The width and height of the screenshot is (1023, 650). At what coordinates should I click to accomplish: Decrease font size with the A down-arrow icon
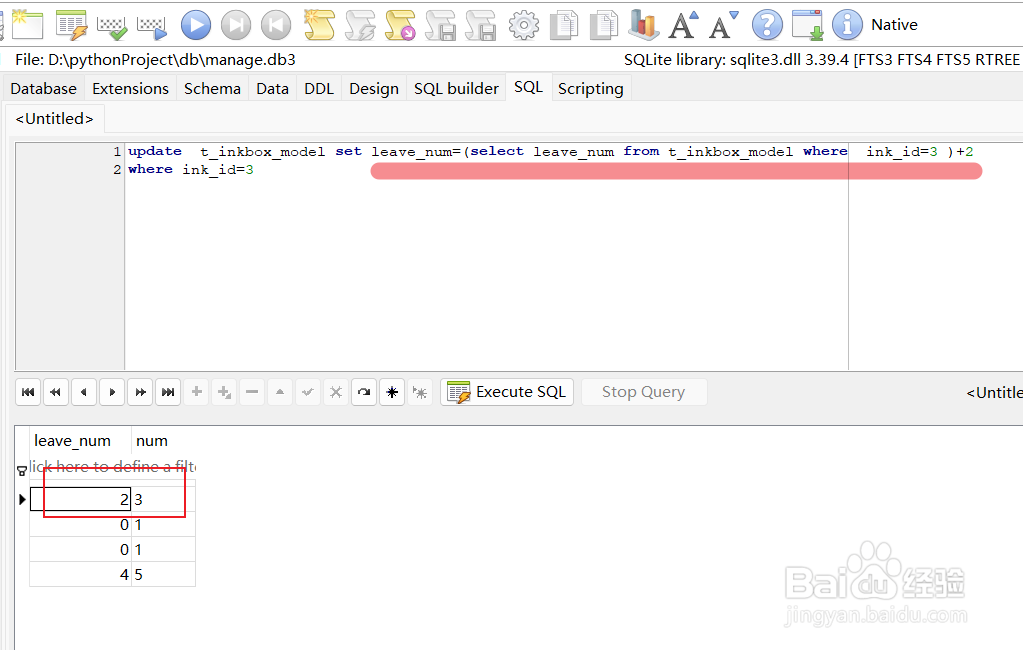pyautogui.click(x=724, y=25)
